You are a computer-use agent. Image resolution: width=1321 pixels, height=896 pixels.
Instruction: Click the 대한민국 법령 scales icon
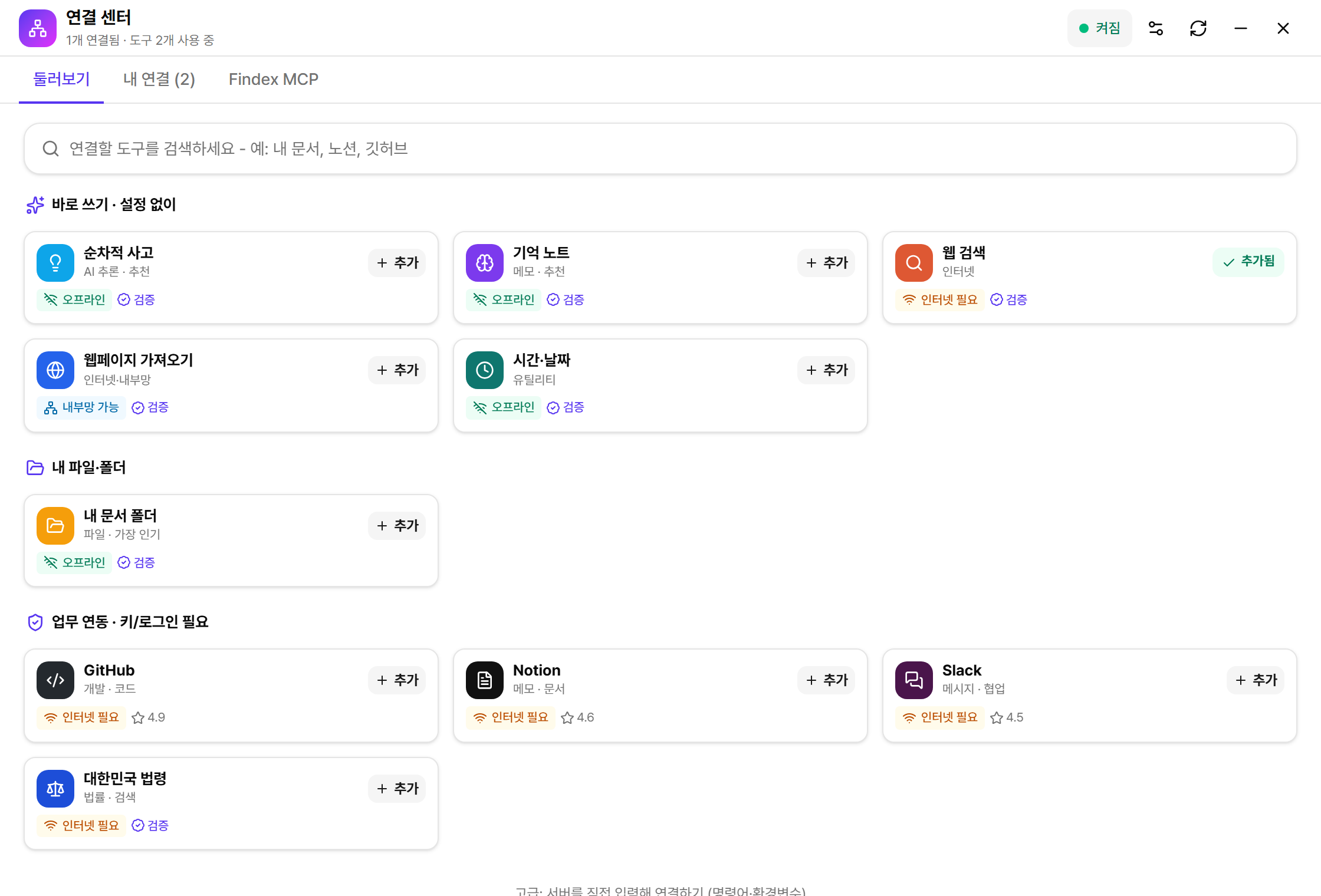[55, 789]
